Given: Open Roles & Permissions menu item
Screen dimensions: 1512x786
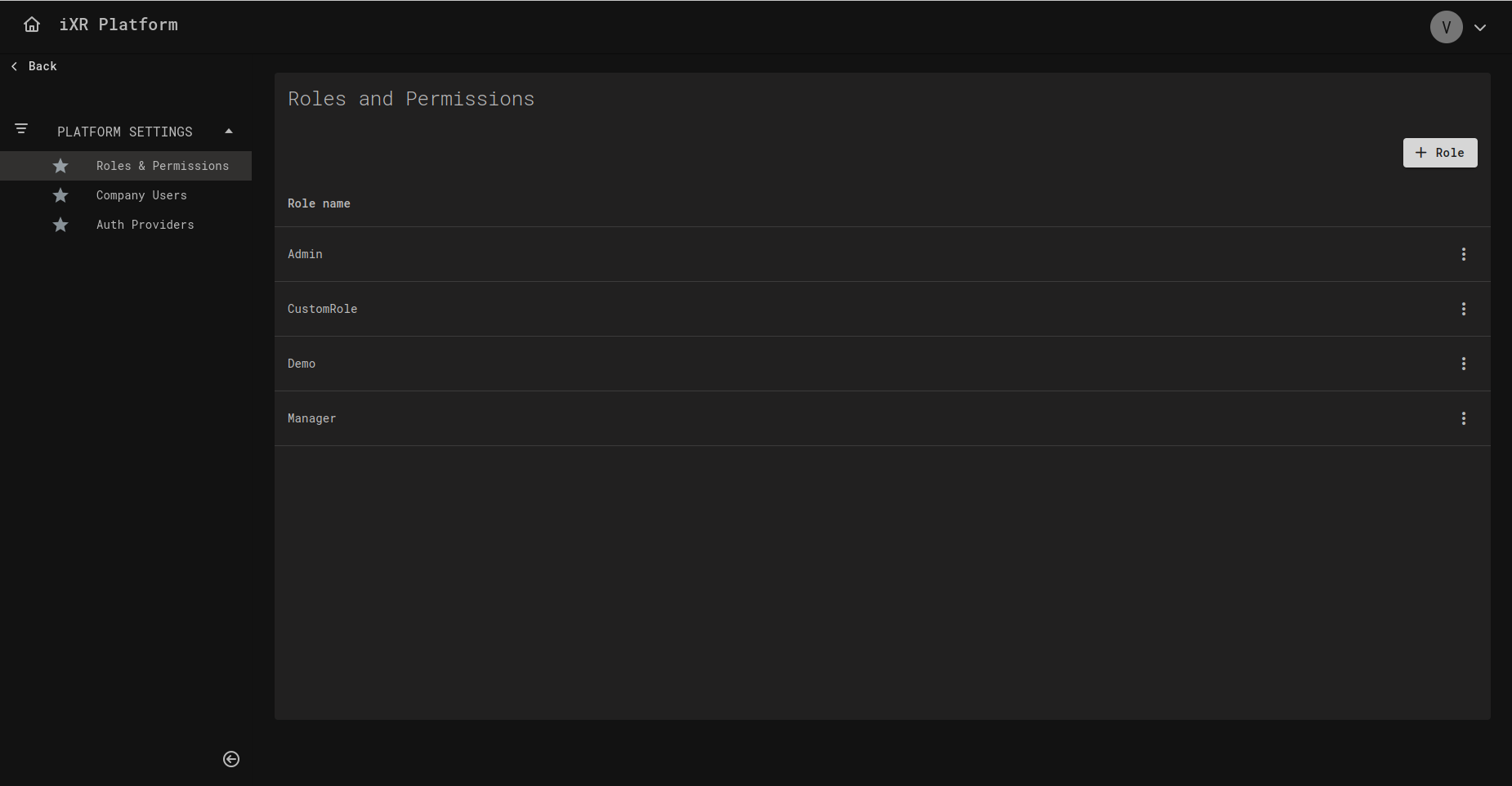Looking at the screenshot, I should [162, 166].
